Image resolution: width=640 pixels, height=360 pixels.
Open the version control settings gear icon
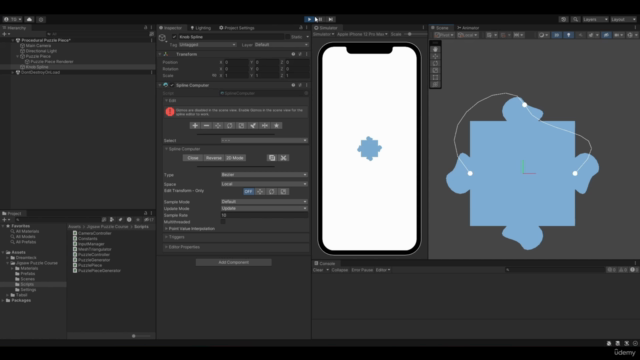[x=41, y=19]
